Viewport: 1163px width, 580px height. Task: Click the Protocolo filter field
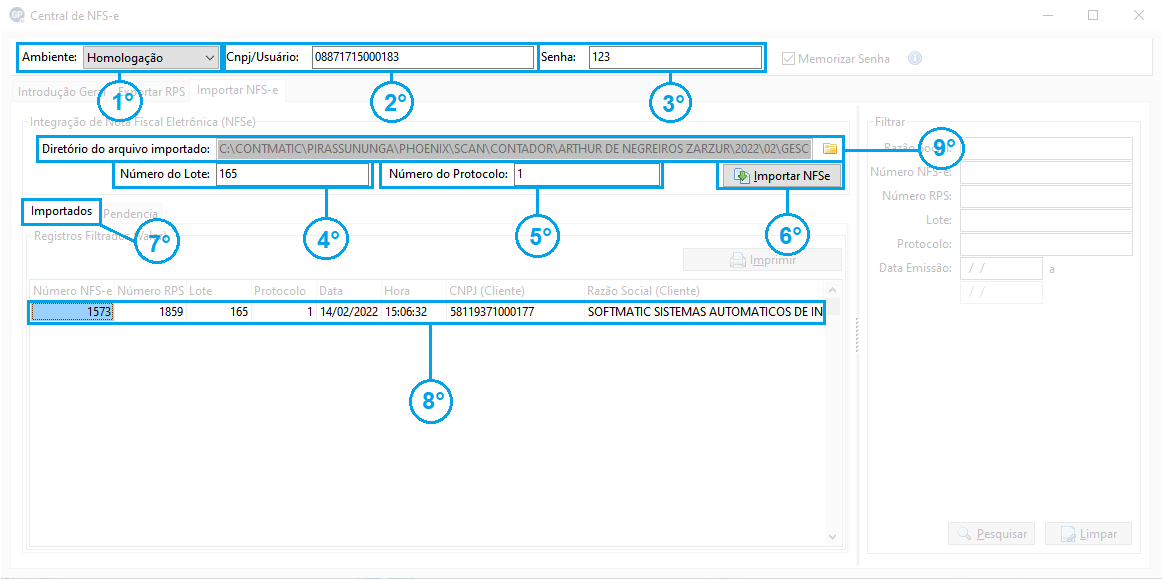[1047, 244]
